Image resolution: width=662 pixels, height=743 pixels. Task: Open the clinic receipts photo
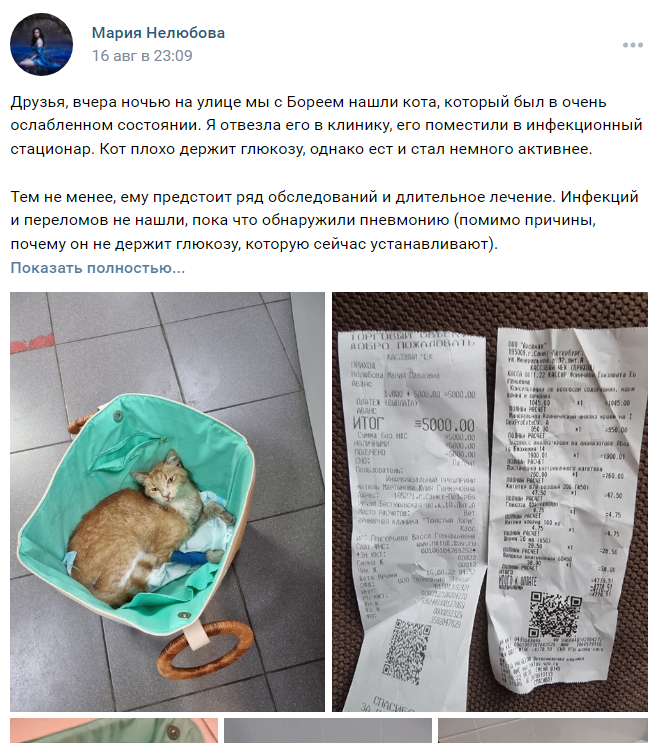[x=490, y=502]
